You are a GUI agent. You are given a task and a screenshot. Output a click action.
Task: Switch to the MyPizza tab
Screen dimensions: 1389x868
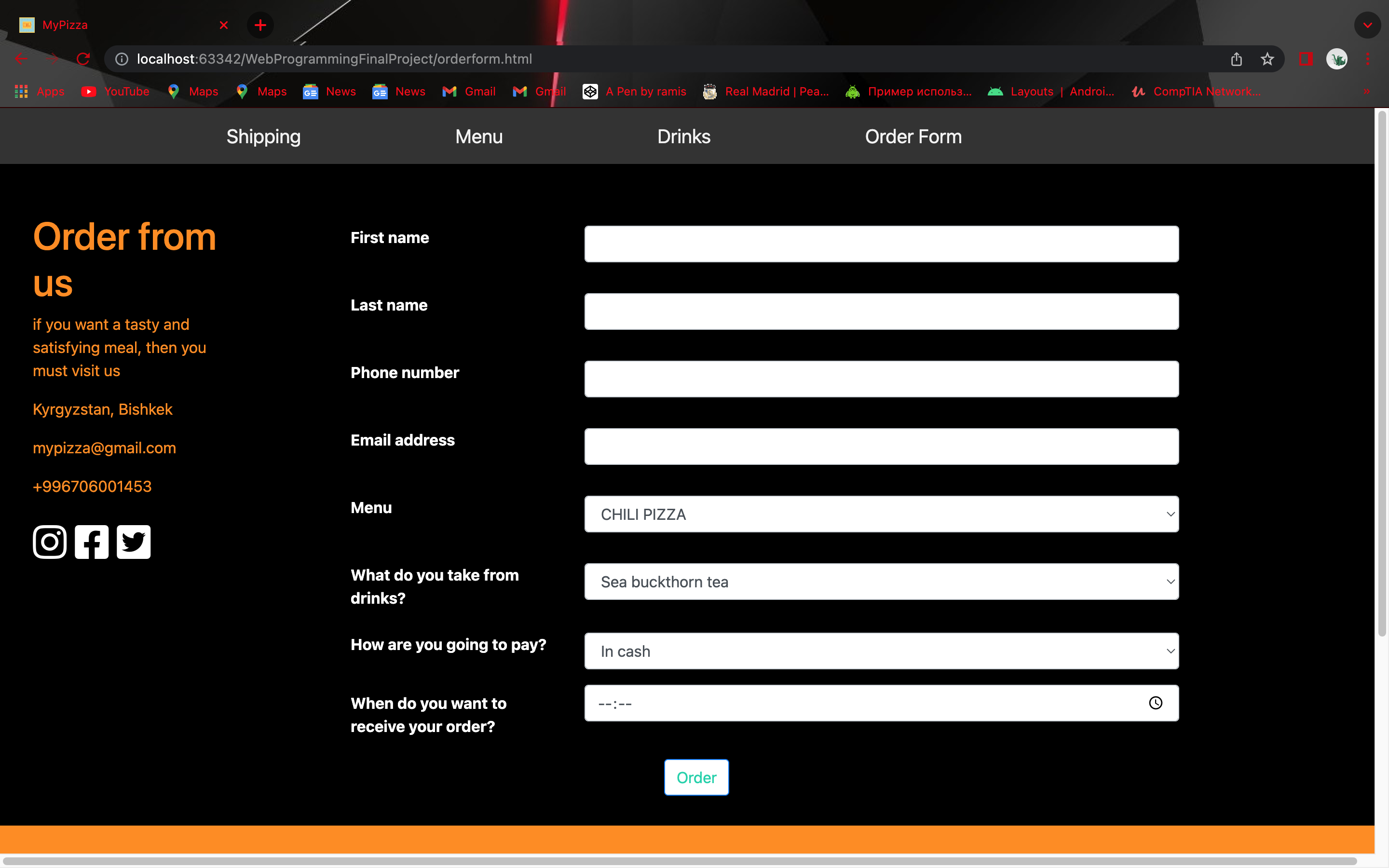pyautogui.click(x=115, y=25)
